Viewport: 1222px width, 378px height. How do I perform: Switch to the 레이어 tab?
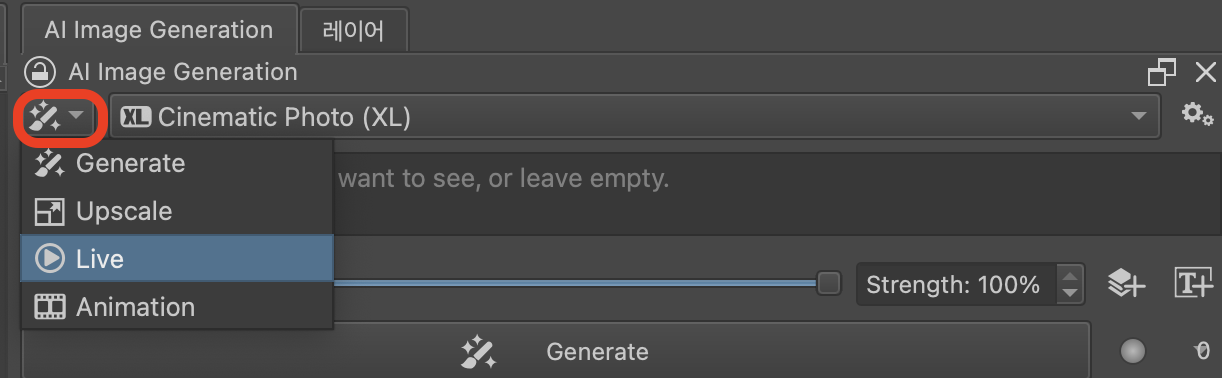(x=353, y=30)
